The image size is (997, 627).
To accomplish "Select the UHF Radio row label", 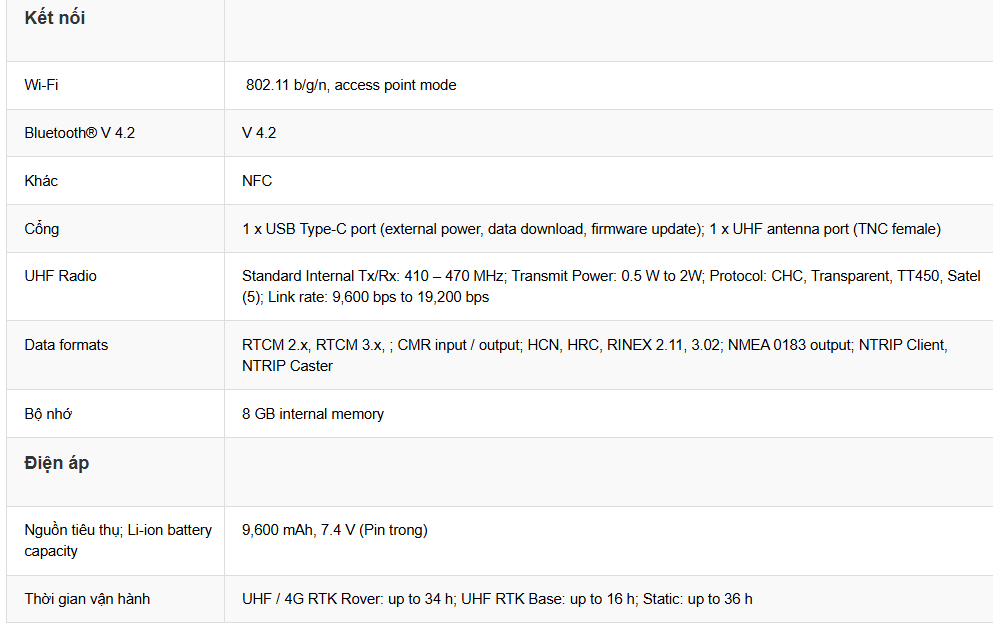I will (x=60, y=276).
